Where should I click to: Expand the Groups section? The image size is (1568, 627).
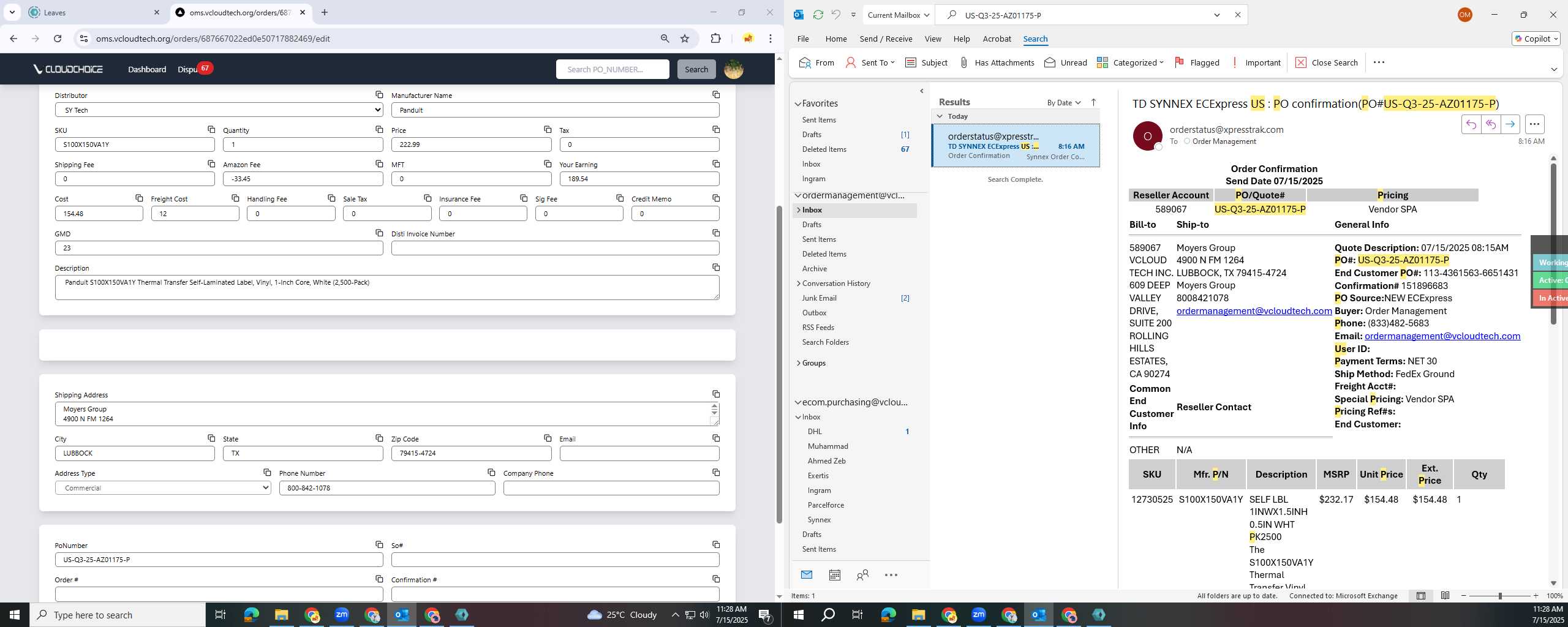[x=798, y=363]
